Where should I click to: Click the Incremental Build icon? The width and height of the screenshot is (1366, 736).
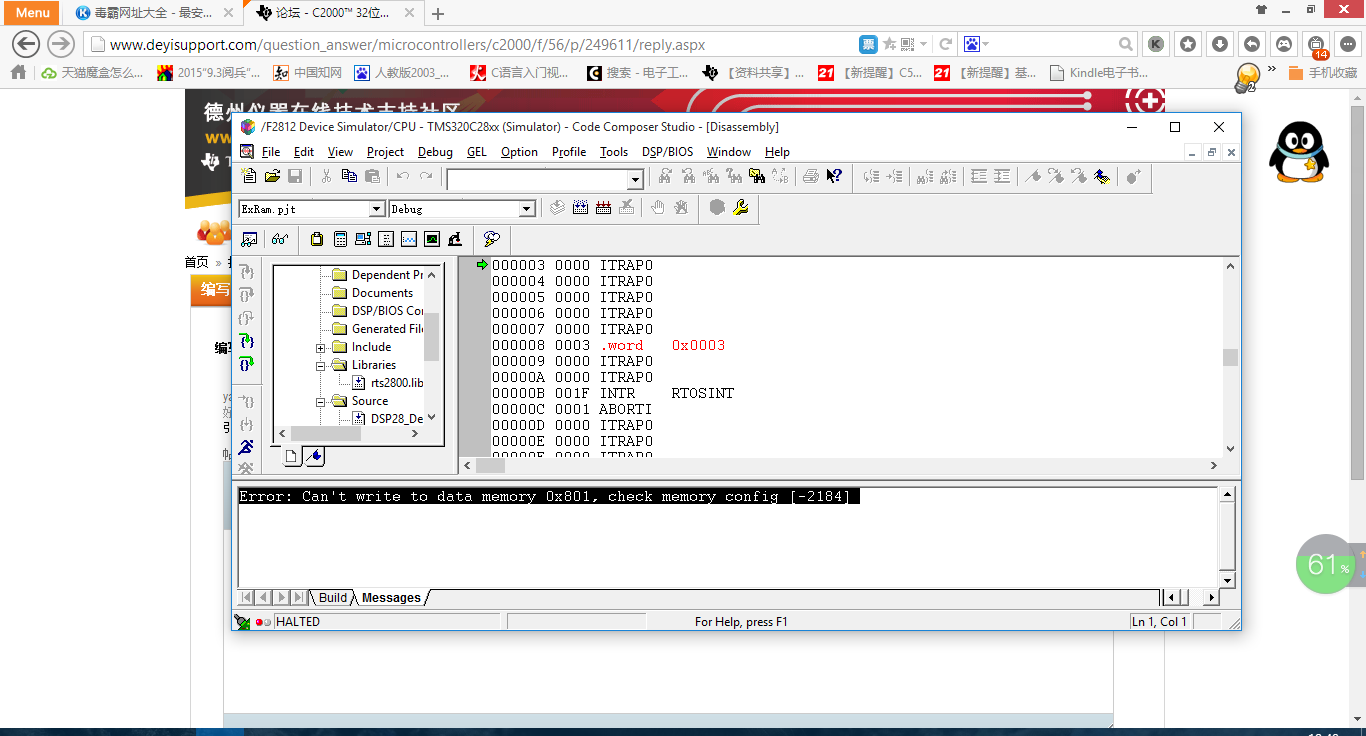click(581, 207)
